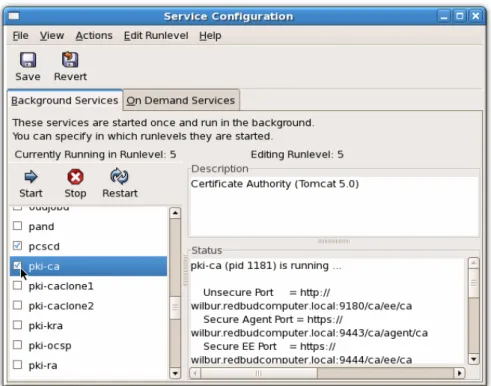This screenshot has height=386, width=491.
Task: Click the 'Editing Runlevel: 5' label
Action: [297, 155]
